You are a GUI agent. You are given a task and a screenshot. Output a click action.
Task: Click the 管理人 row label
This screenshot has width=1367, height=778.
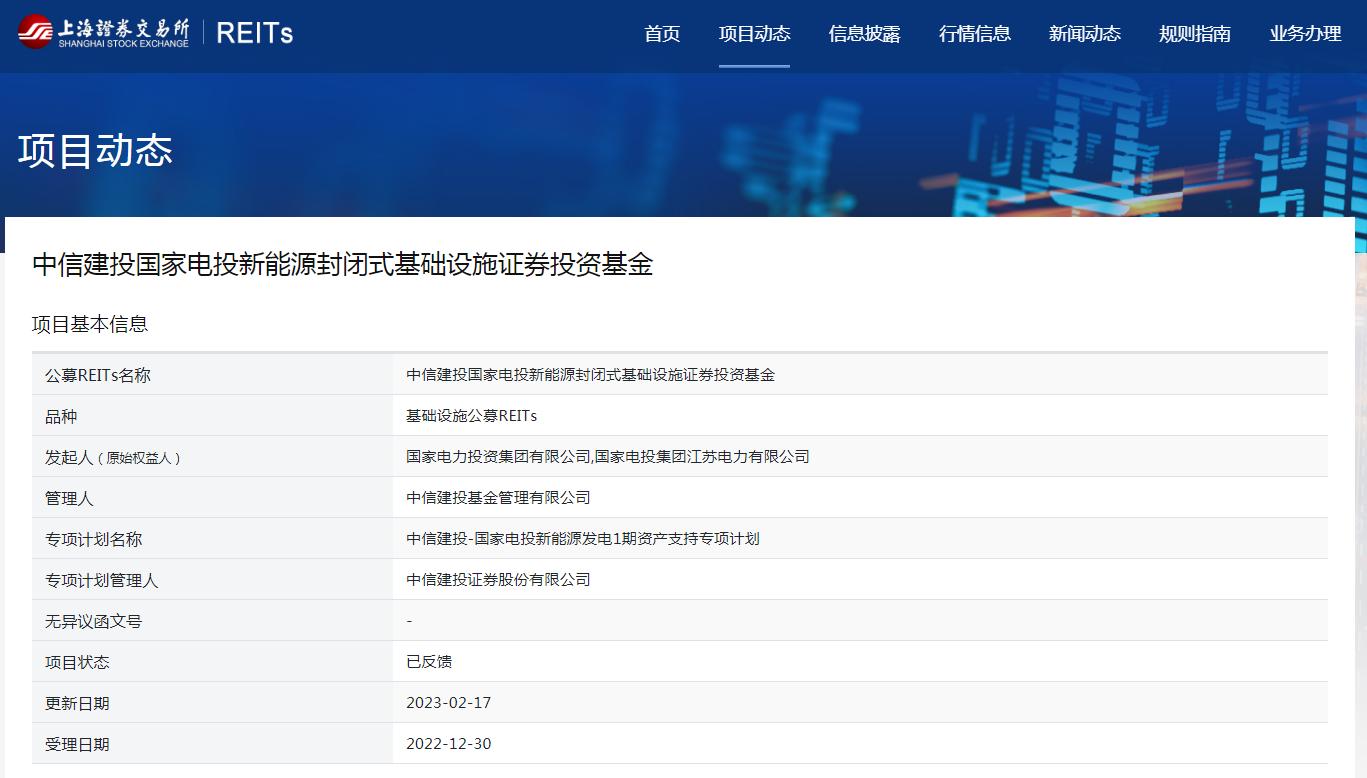[x=69, y=498]
